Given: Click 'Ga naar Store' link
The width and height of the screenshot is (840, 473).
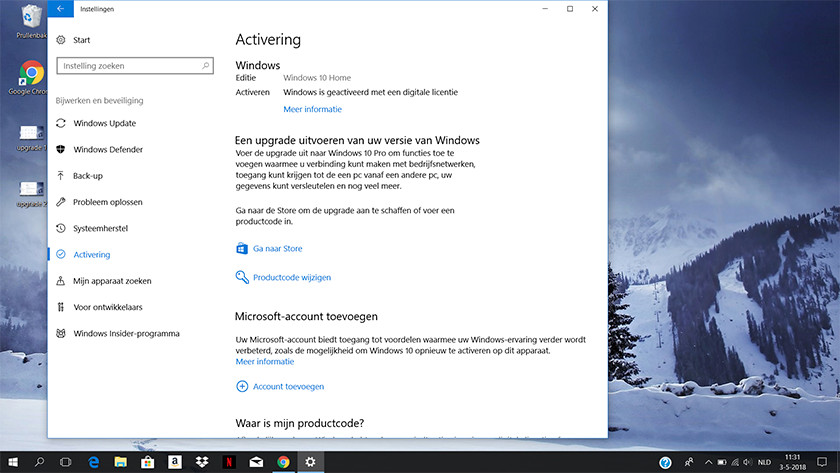Looking at the screenshot, I should tap(277, 248).
